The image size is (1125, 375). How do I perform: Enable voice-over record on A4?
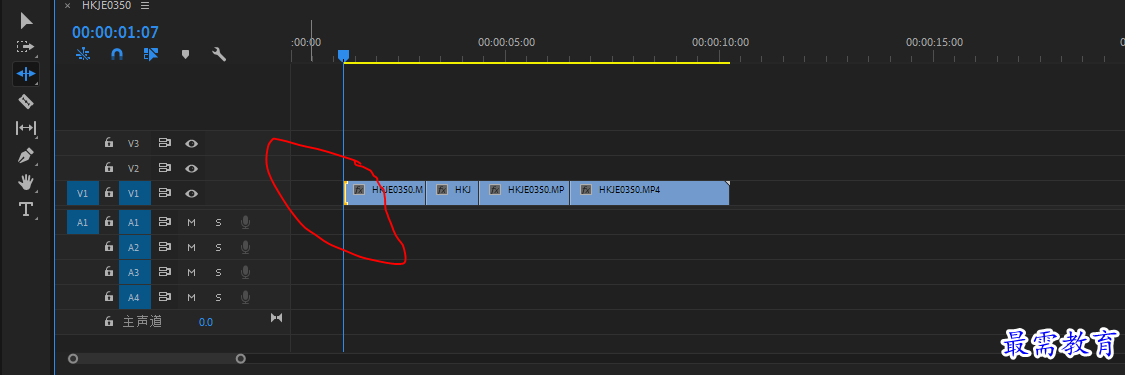point(245,297)
